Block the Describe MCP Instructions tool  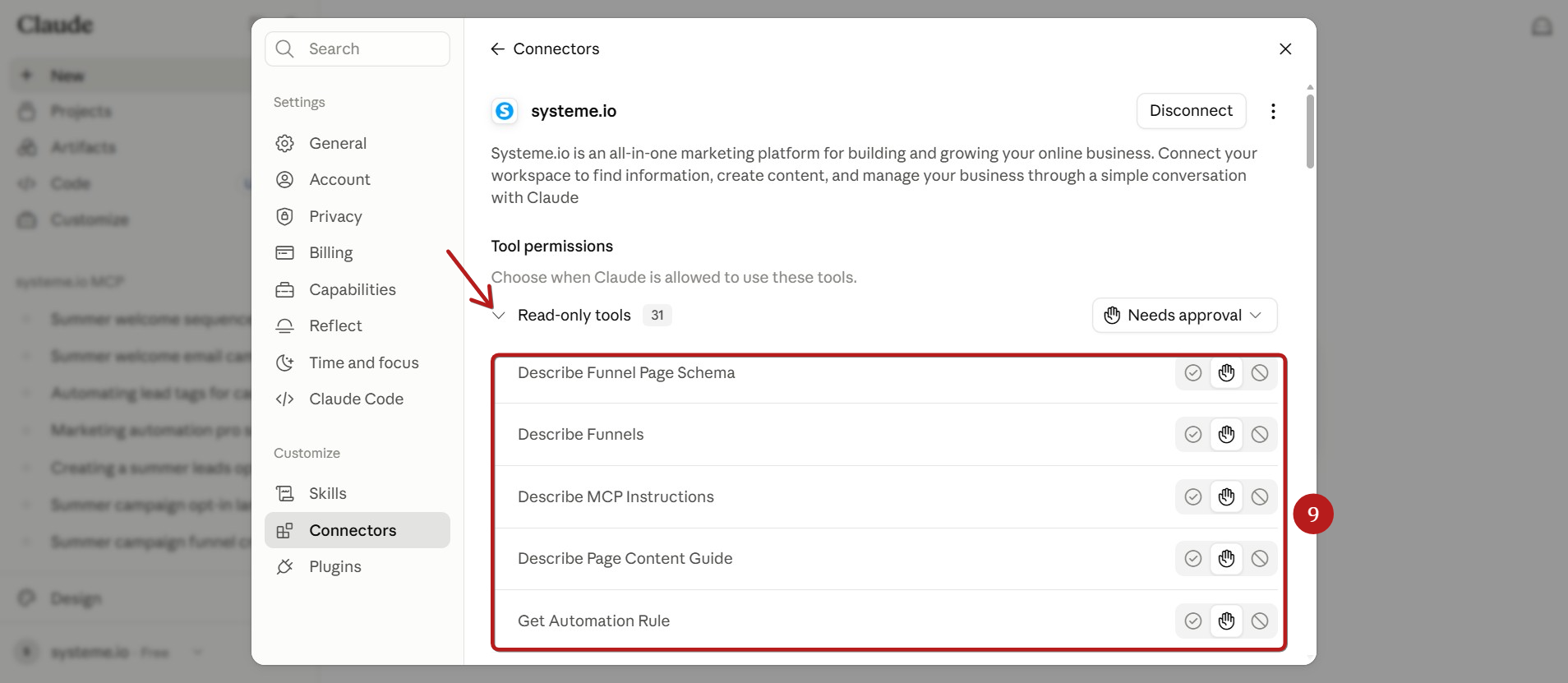(1260, 497)
